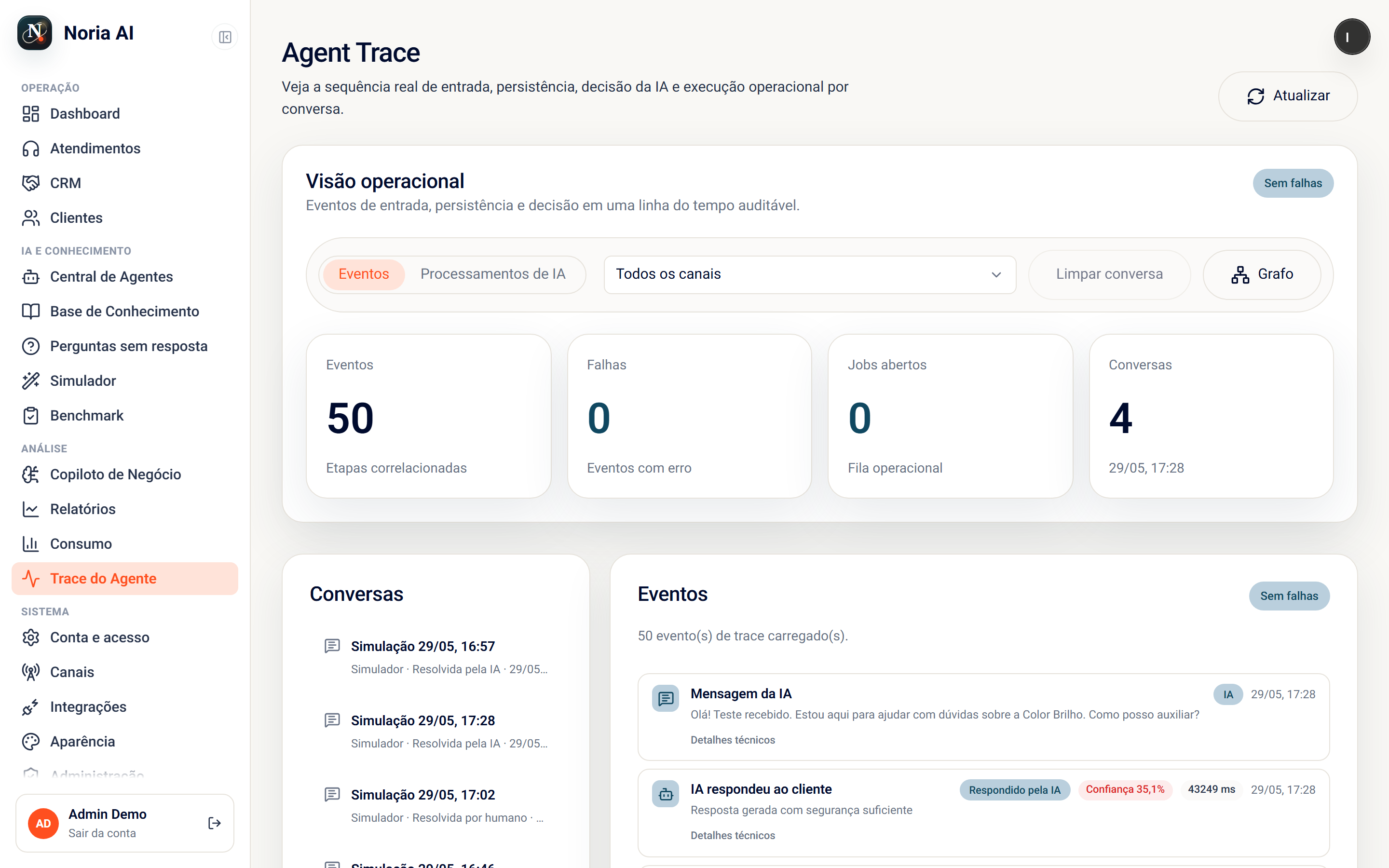Image resolution: width=1389 pixels, height=868 pixels.
Task: Open Dashboard from the sidebar
Action: [x=124, y=114]
